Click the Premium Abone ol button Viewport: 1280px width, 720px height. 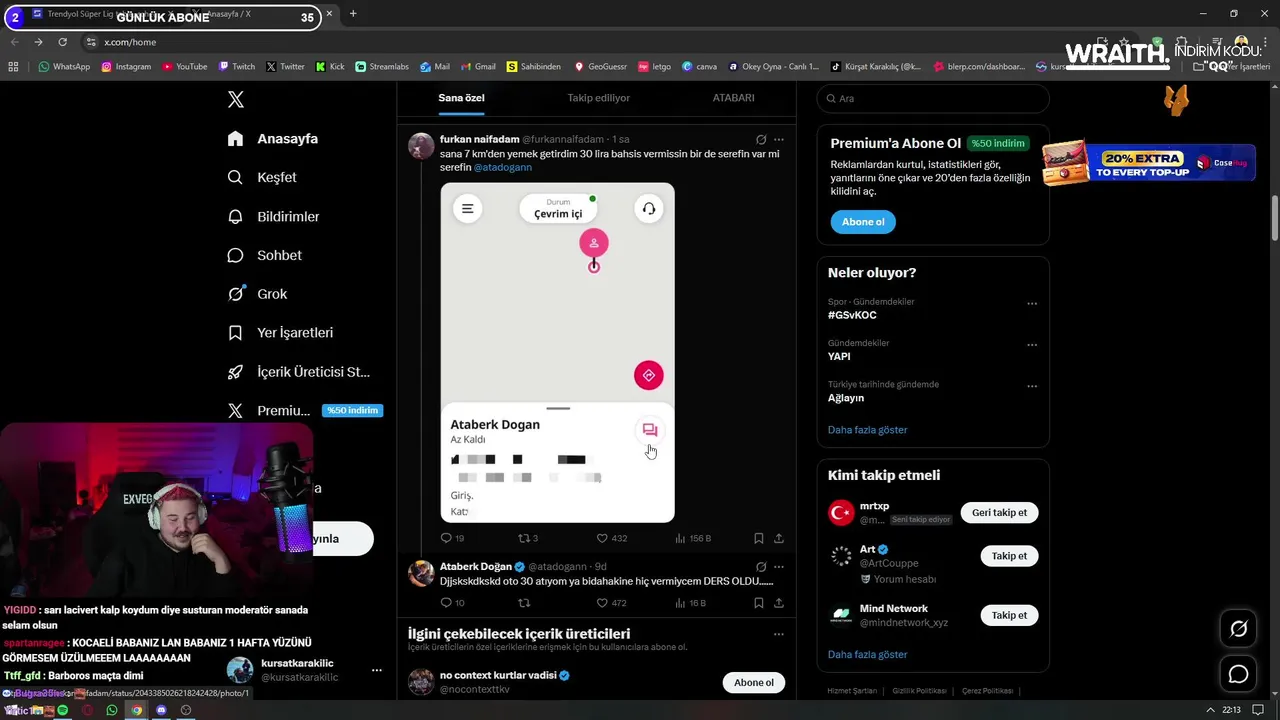(x=862, y=222)
